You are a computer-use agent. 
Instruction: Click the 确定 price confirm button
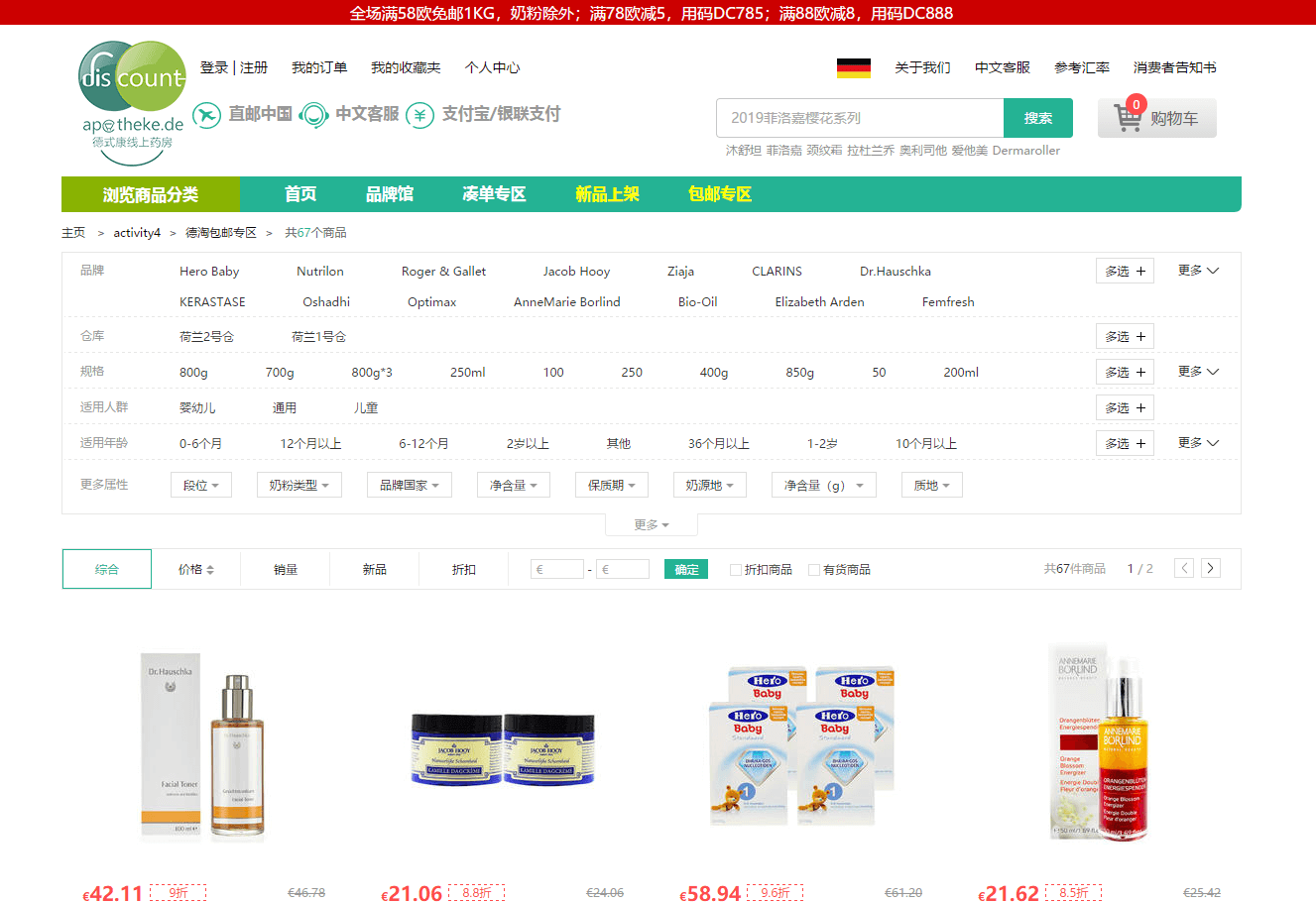pyautogui.click(x=686, y=569)
